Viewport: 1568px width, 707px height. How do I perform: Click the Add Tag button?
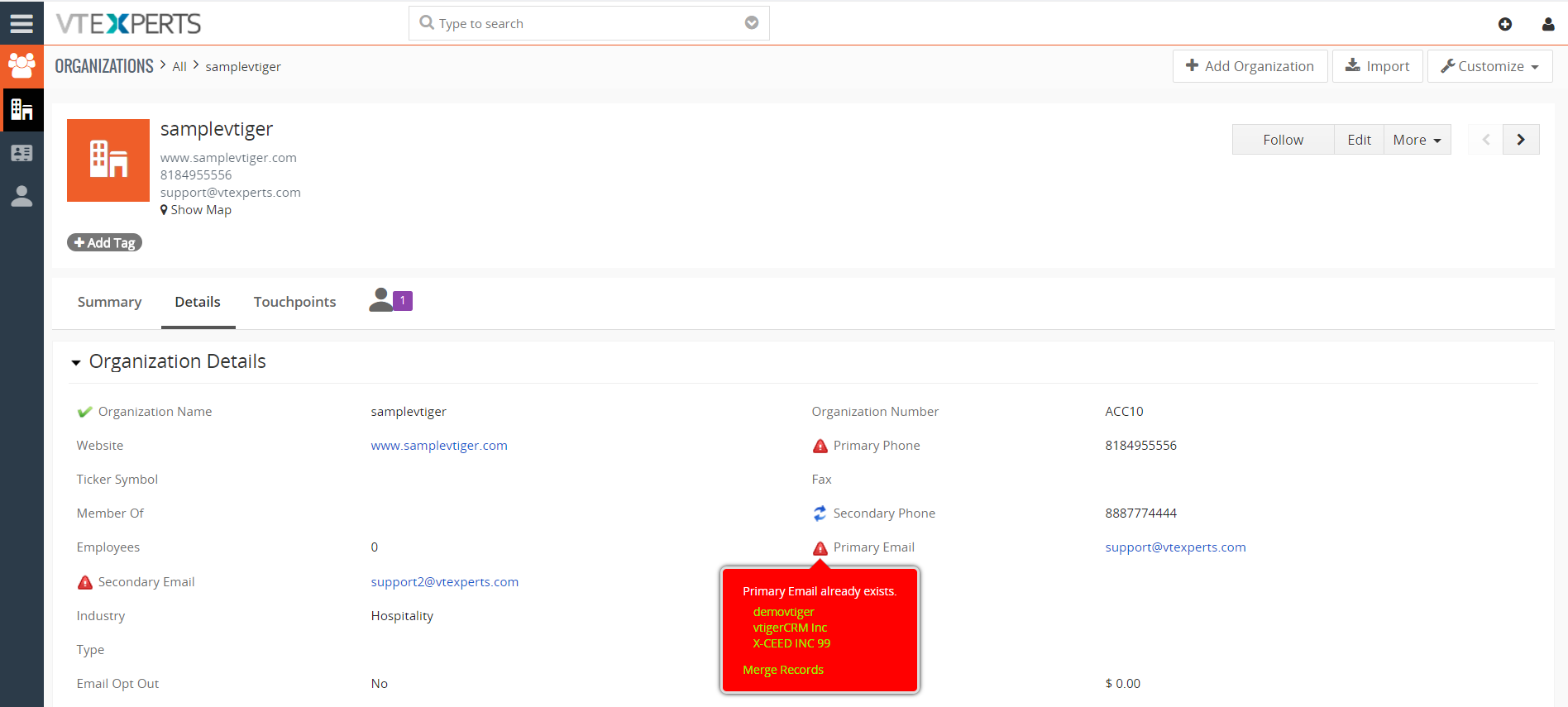tap(104, 242)
